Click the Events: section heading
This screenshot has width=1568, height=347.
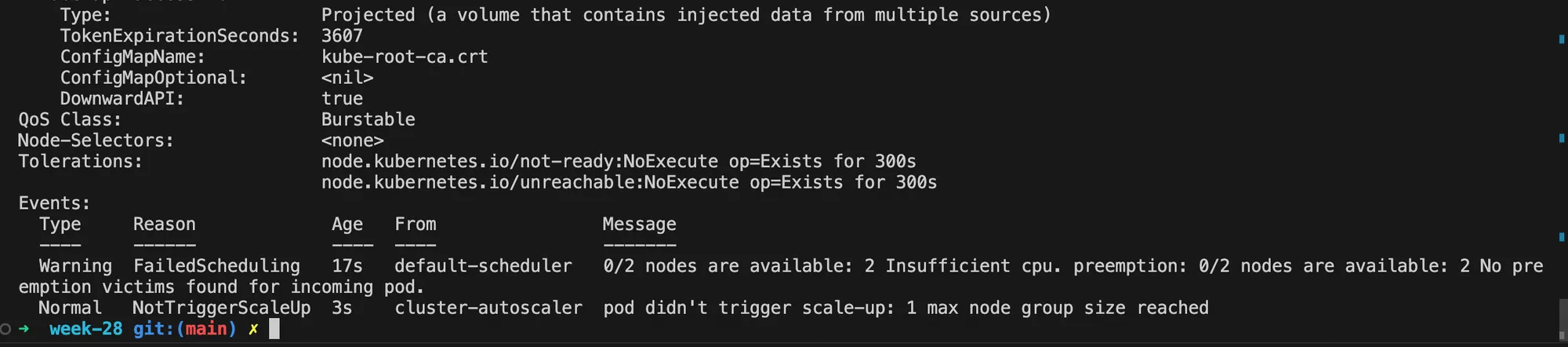[x=54, y=203]
